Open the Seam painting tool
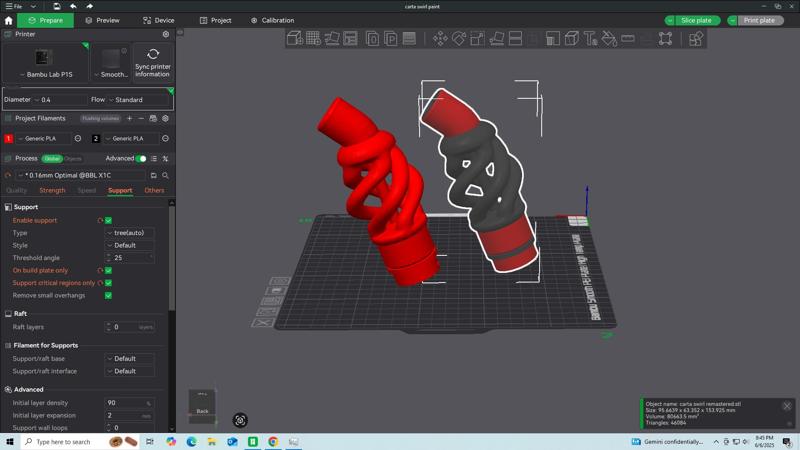 point(571,38)
